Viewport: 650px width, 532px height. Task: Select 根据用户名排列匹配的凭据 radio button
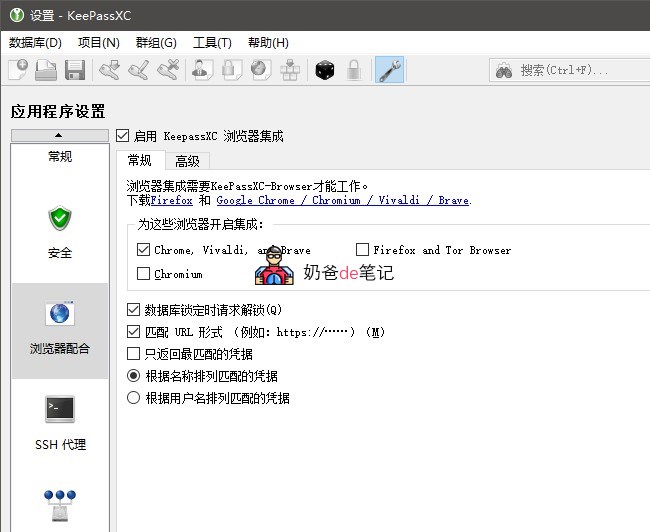(134, 398)
